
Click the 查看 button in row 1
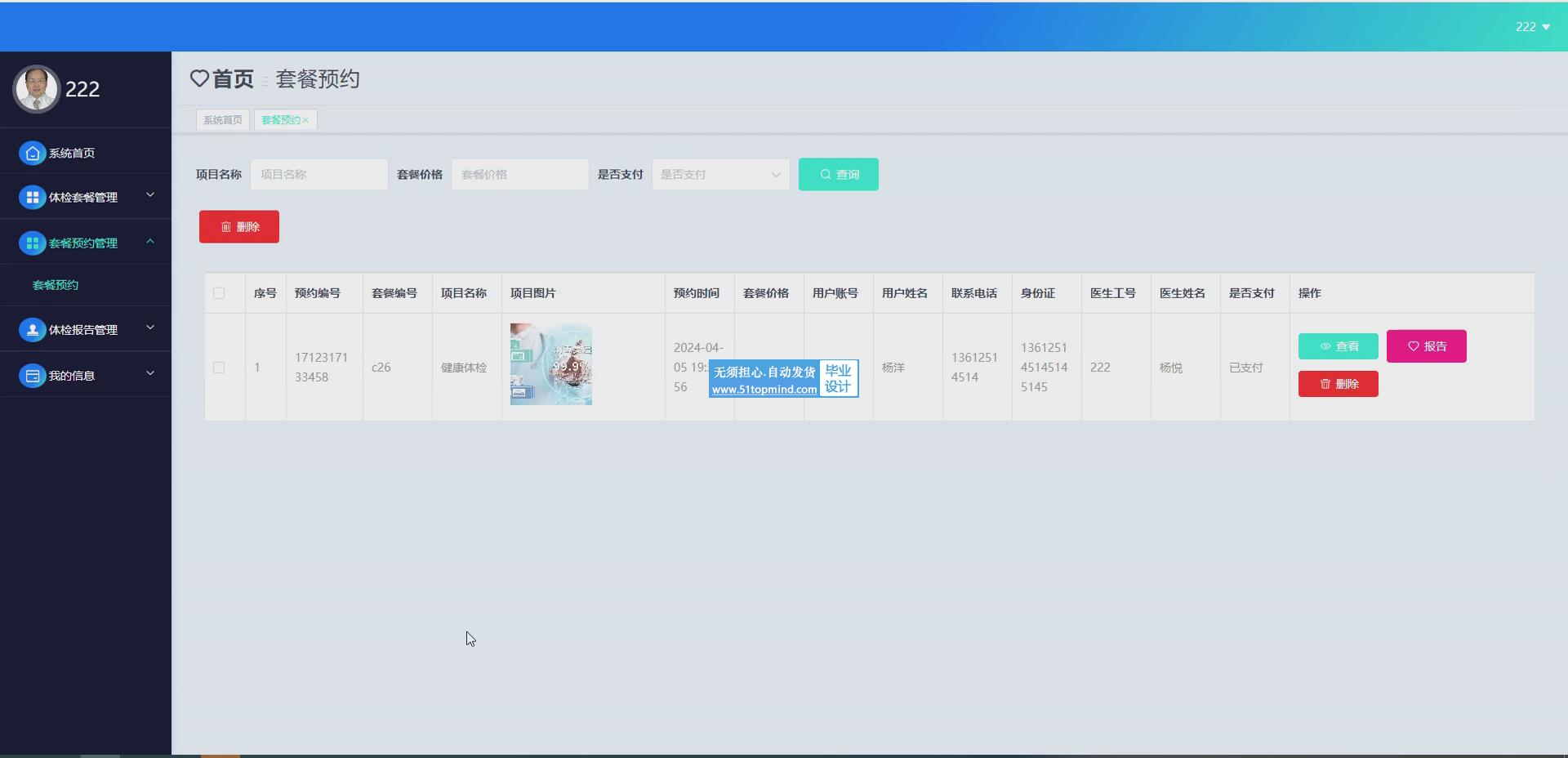coord(1339,346)
